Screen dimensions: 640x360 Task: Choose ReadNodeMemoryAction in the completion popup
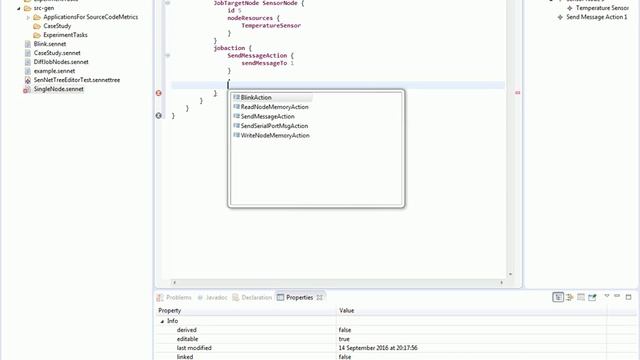point(274,107)
